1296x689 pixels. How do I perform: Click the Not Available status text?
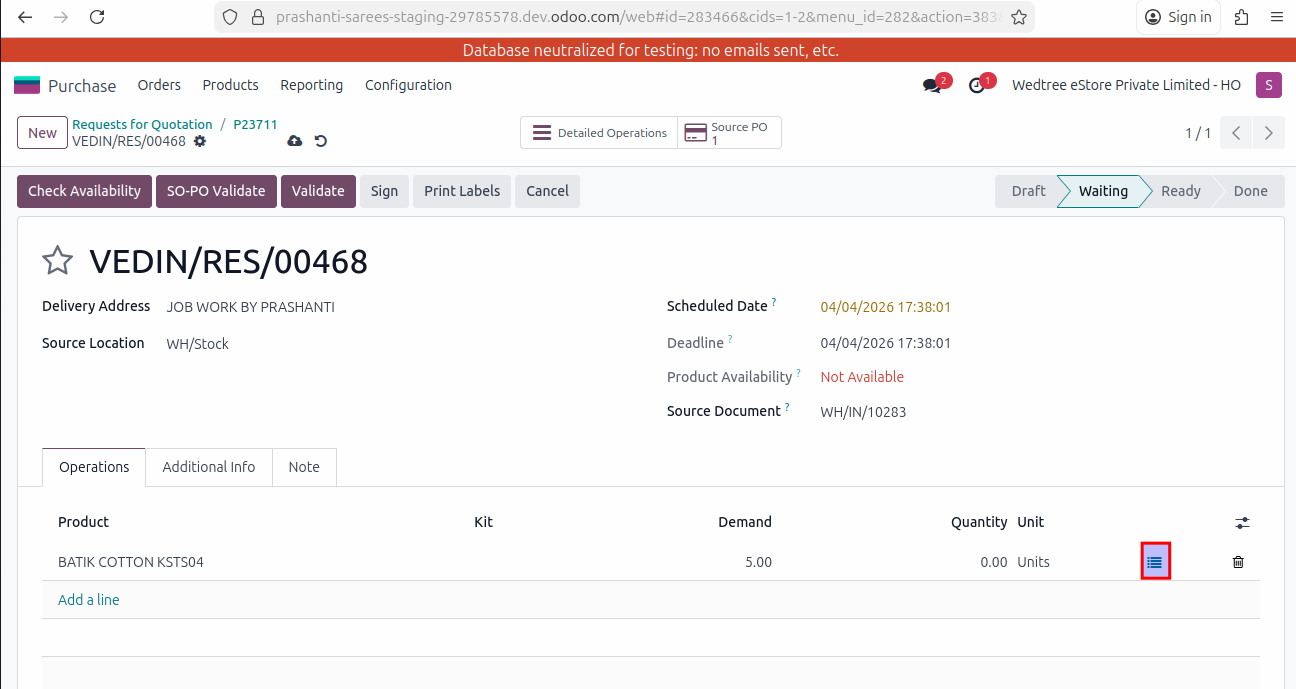(x=862, y=377)
